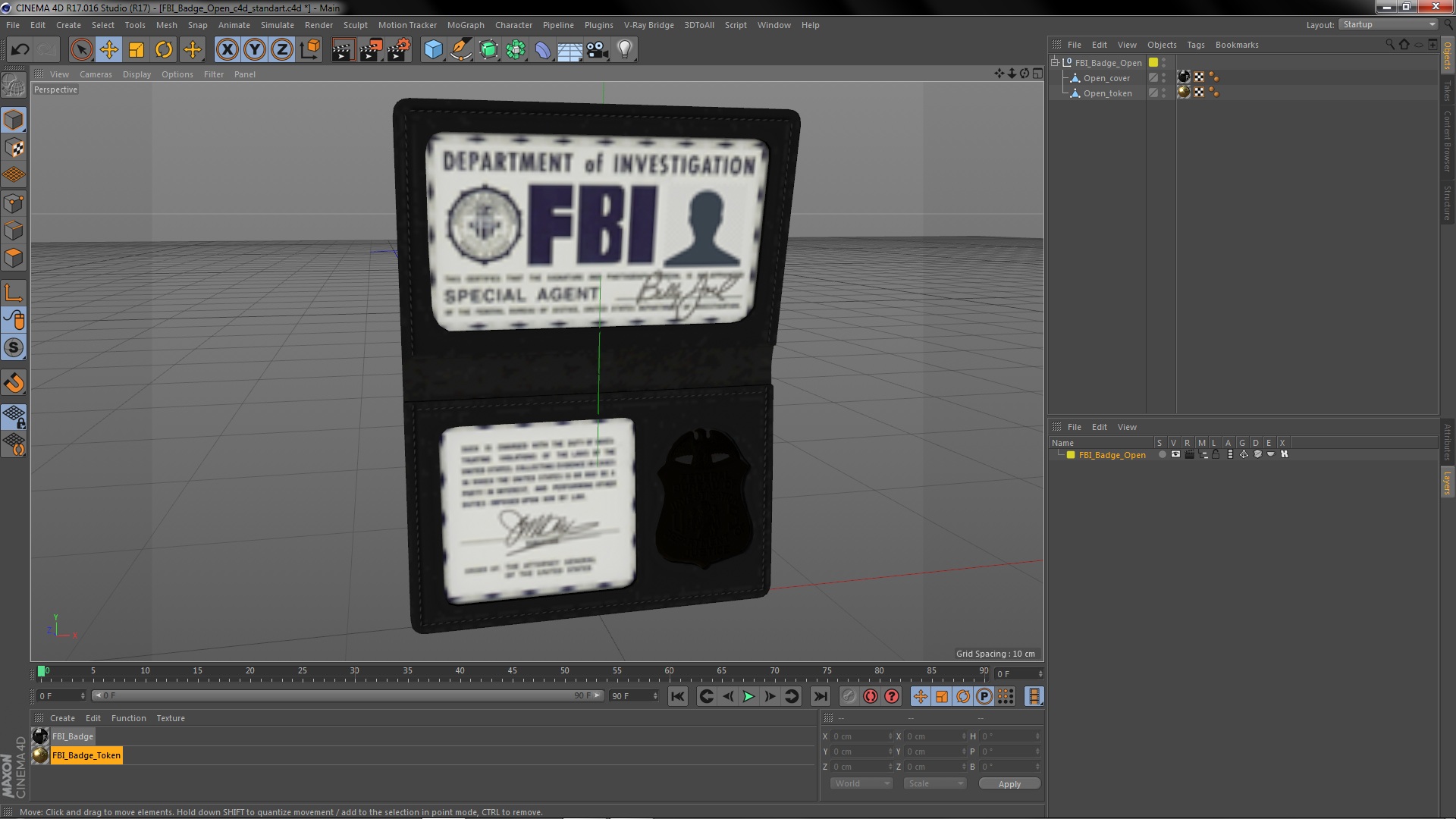
Task: Render active view clapperboard icon
Action: [x=343, y=50]
